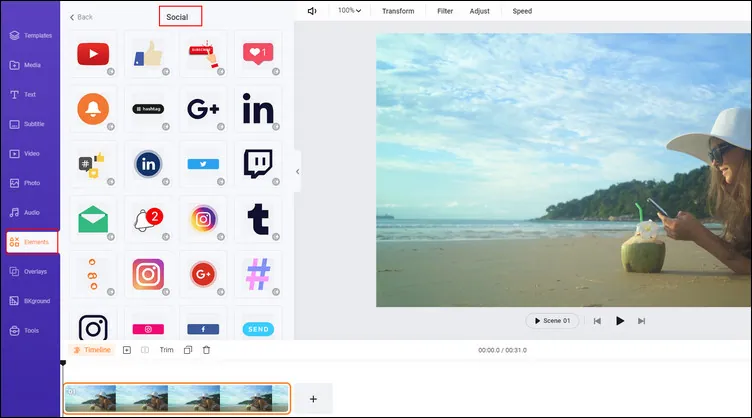Open the Filter options
The height and width of the screenshot is (418, 752).
(445, 11)
